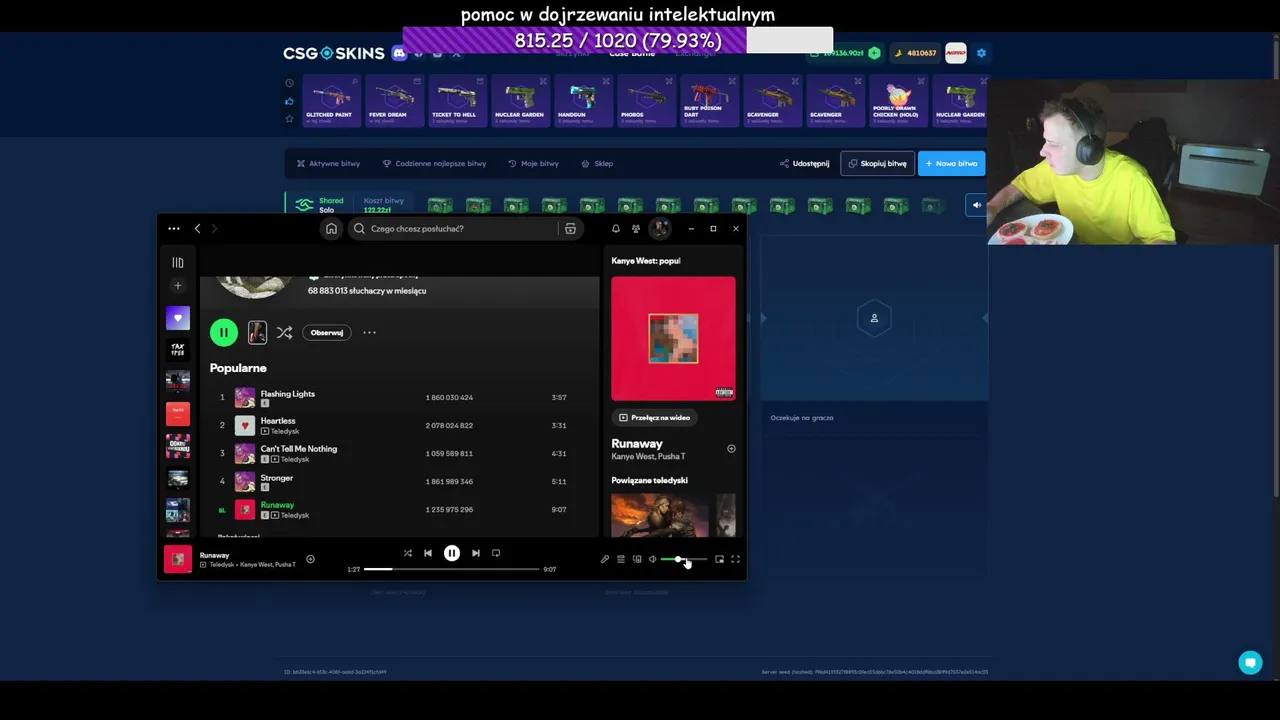Screen dimensions: 1280x720
Task: Open Spotify notifications bell
Action: pyautogui.click(x=615, y=229)
